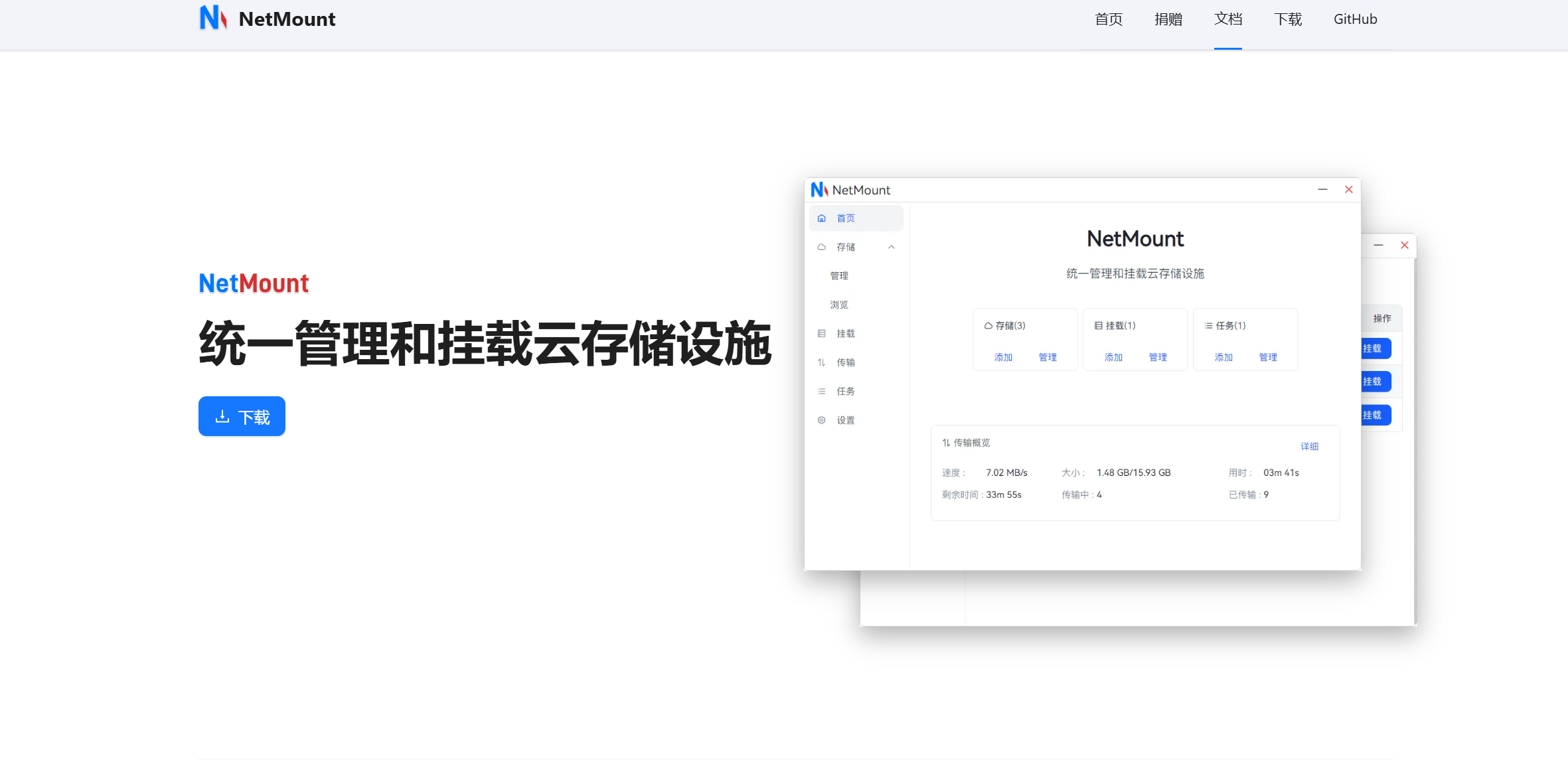Click the mount icon next to 挂载 in the sidebar
Image resolution: width=1568 pixels, height=766 pixels.
pyautogui.click(x=822, y=334)
